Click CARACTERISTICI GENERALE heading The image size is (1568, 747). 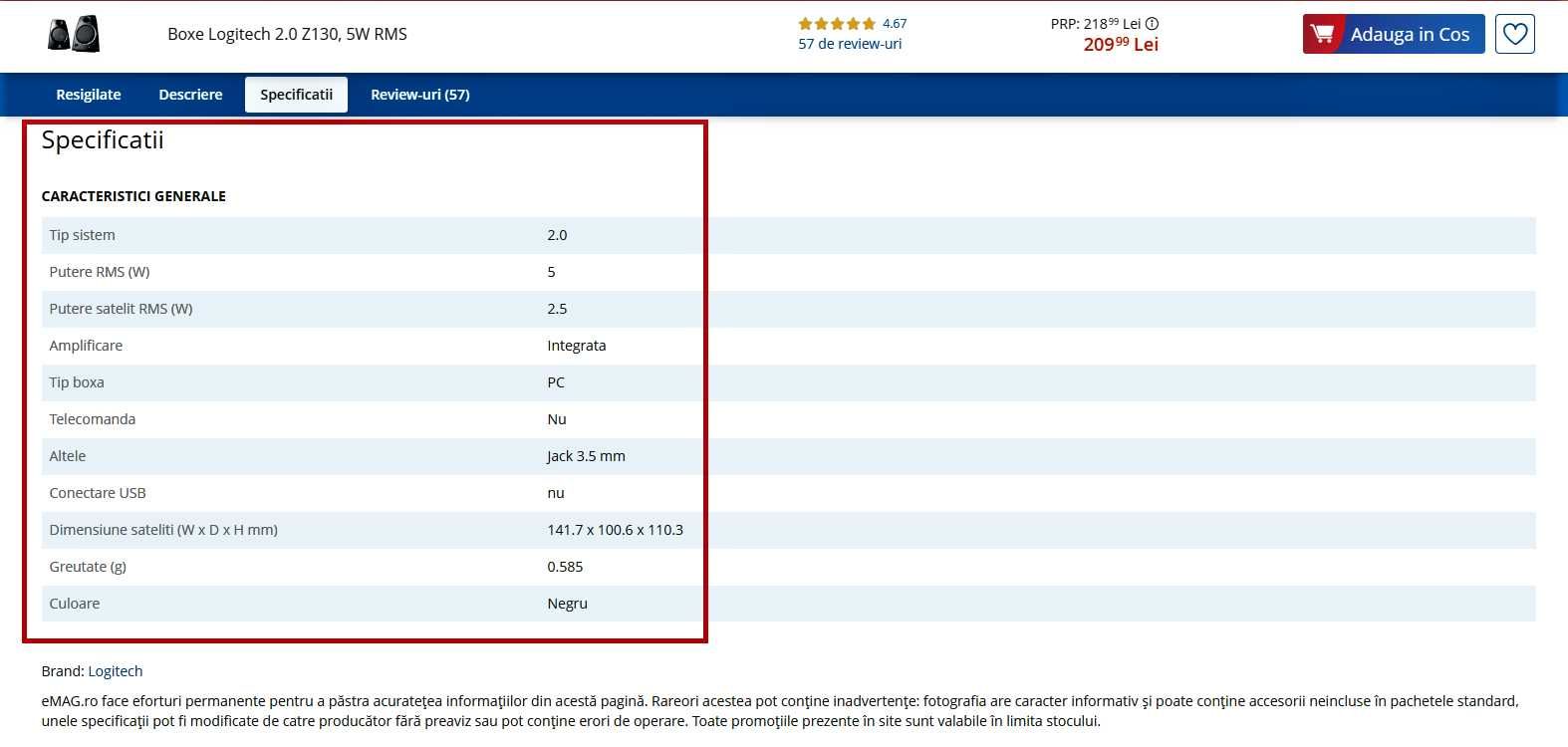pyautogui.click(x=133, y=196)
